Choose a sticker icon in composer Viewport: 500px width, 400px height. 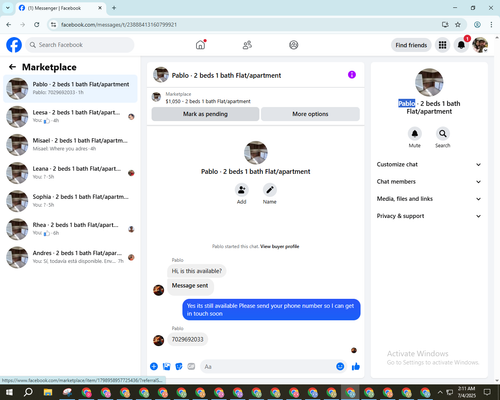click(x=179, y=367)
